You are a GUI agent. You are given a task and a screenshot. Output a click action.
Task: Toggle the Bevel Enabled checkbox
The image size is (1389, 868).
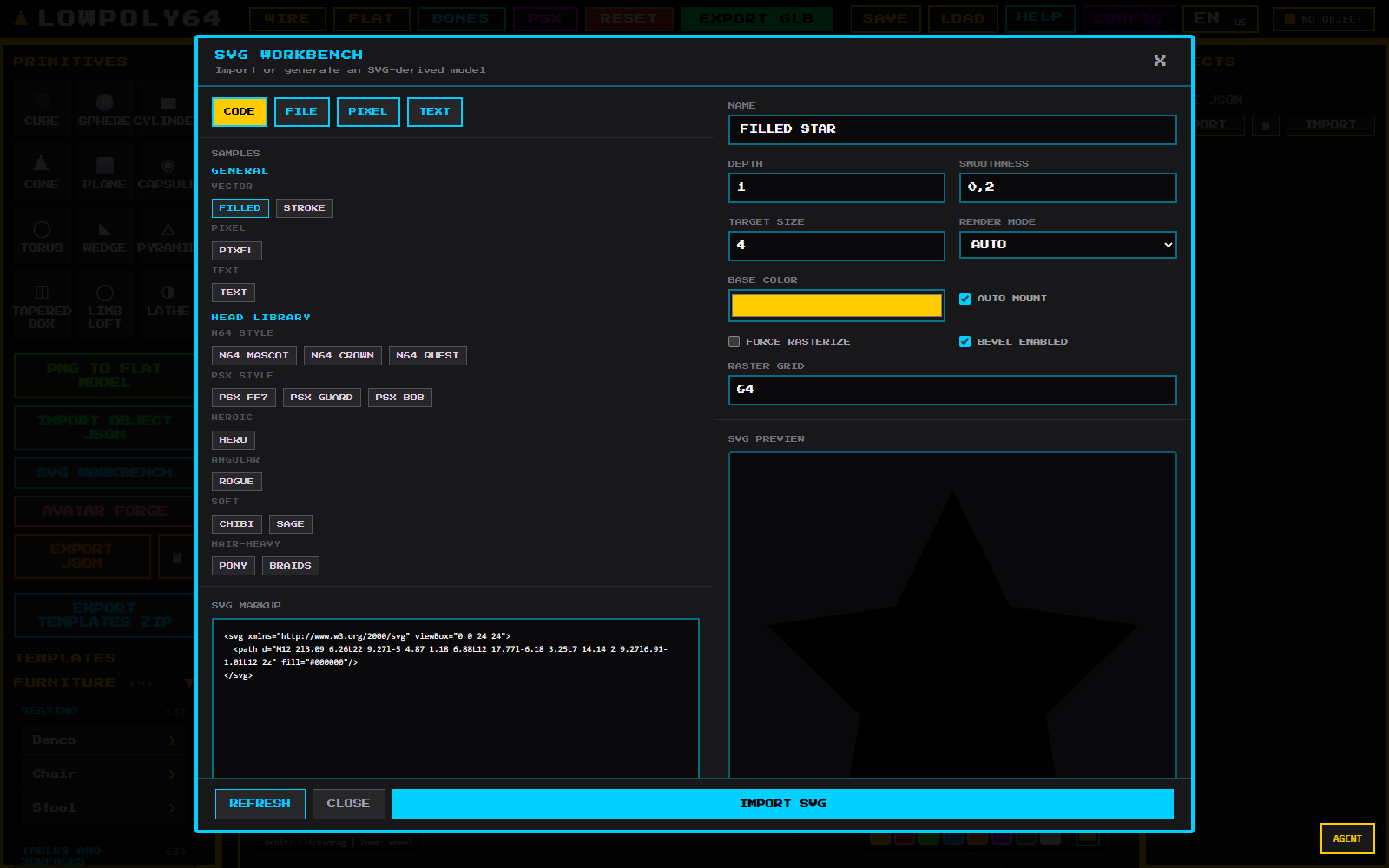pos(964,342)
